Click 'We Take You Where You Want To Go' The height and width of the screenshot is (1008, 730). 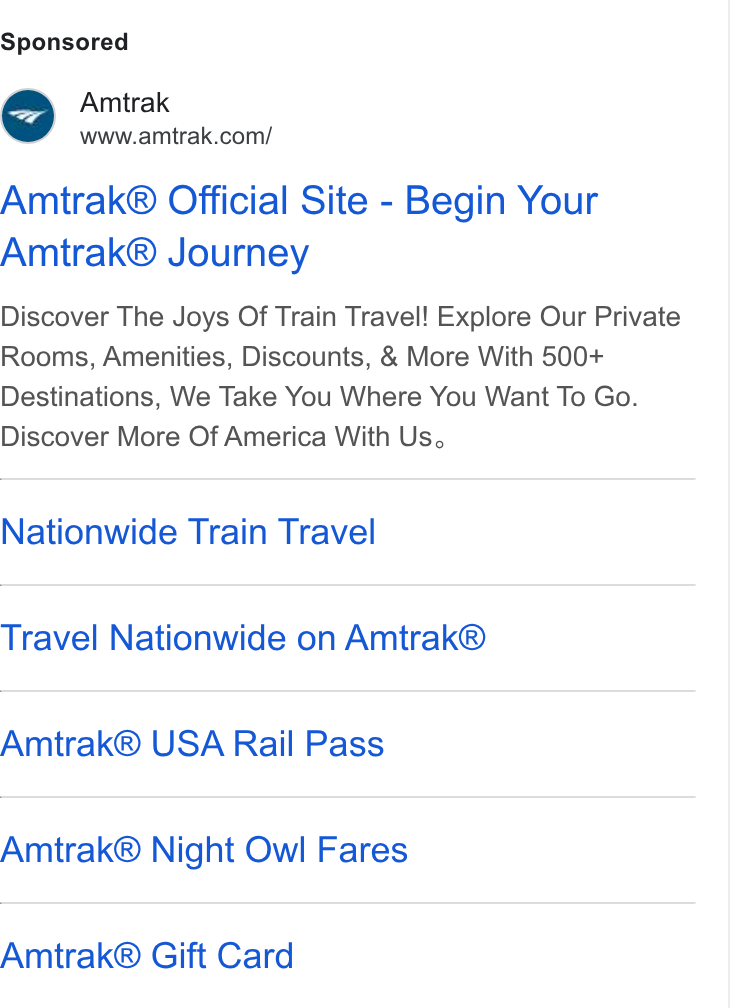tap(401, 397)
